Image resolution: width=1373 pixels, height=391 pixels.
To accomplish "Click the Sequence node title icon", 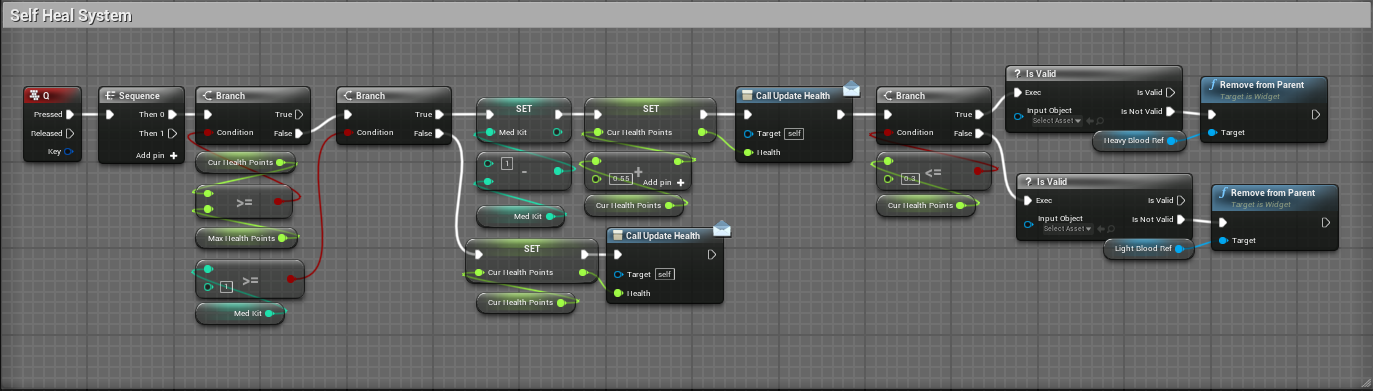I will [110, 96].
